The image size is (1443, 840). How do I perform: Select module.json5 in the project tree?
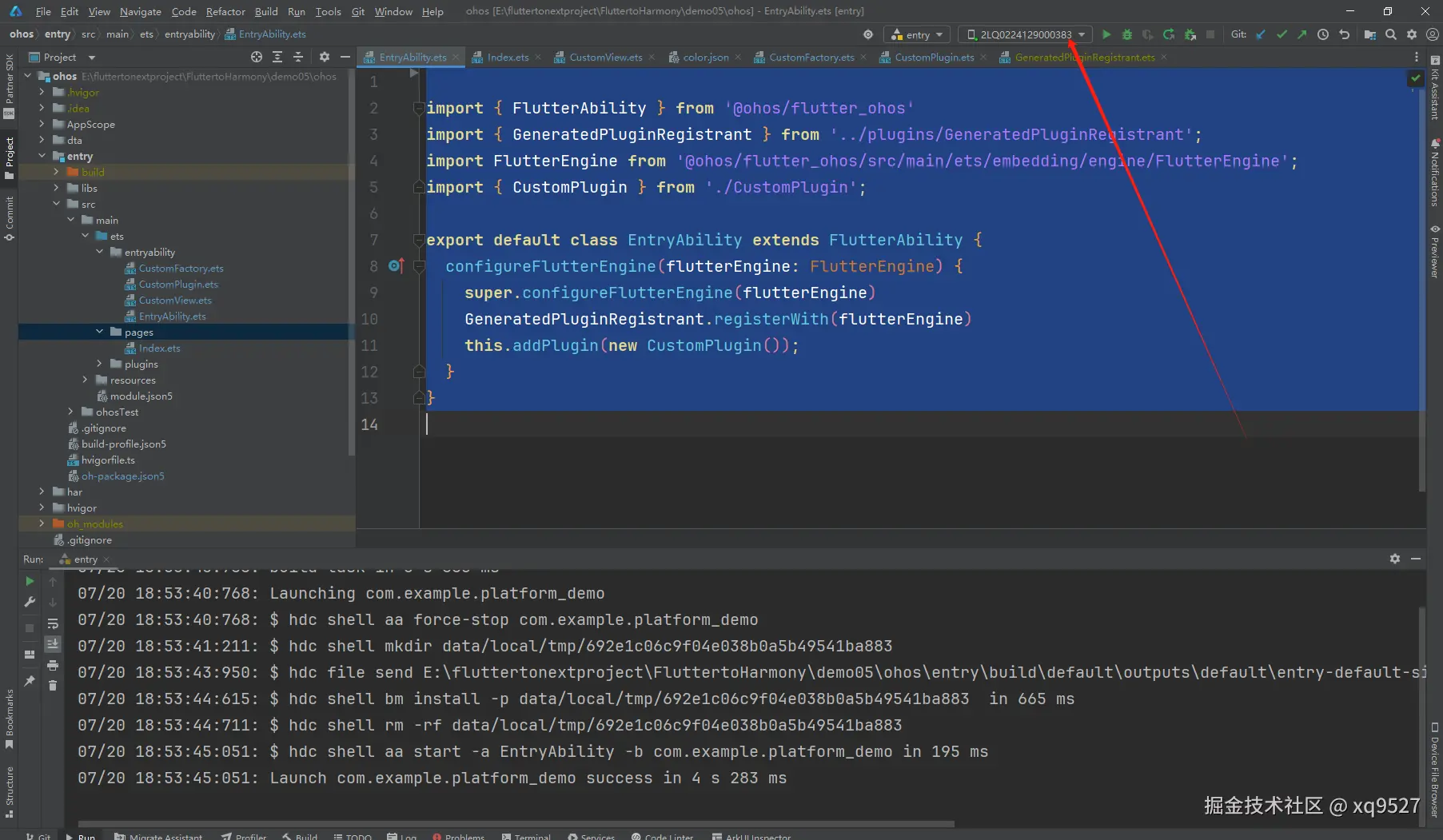click(141, 396)
